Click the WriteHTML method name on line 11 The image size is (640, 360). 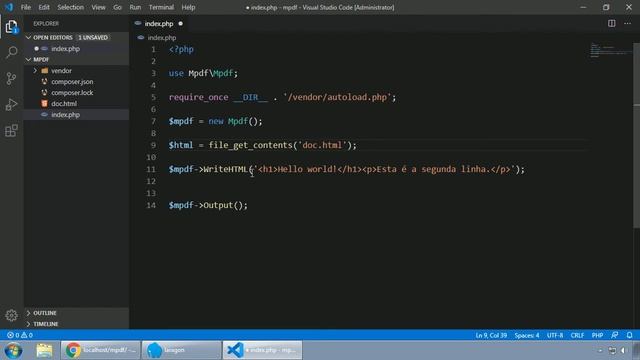point(226,169)
